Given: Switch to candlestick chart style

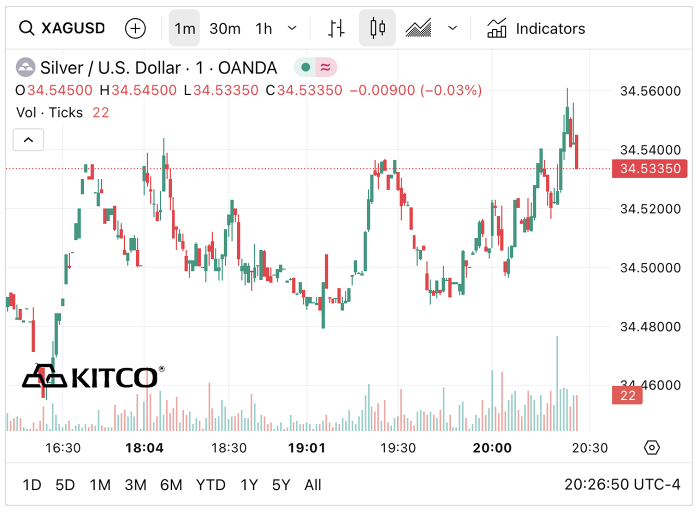Looking at the screenshot, I should (377, 28).
